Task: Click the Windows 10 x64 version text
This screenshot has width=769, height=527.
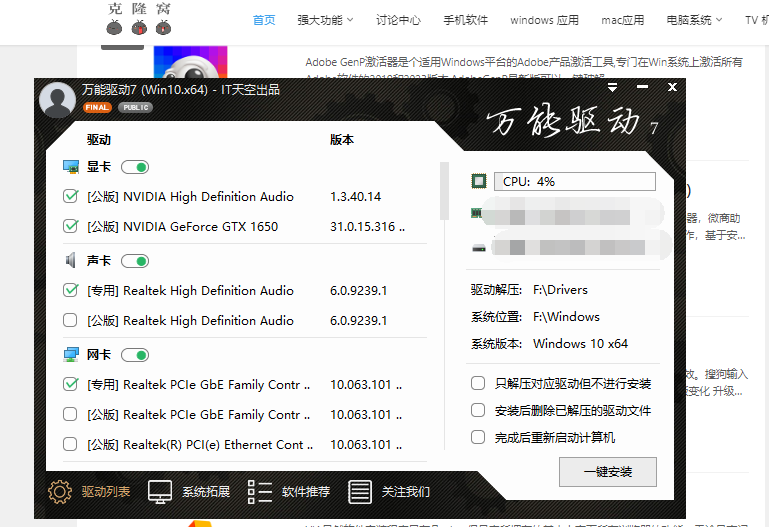Action: [x=580, y=344]
